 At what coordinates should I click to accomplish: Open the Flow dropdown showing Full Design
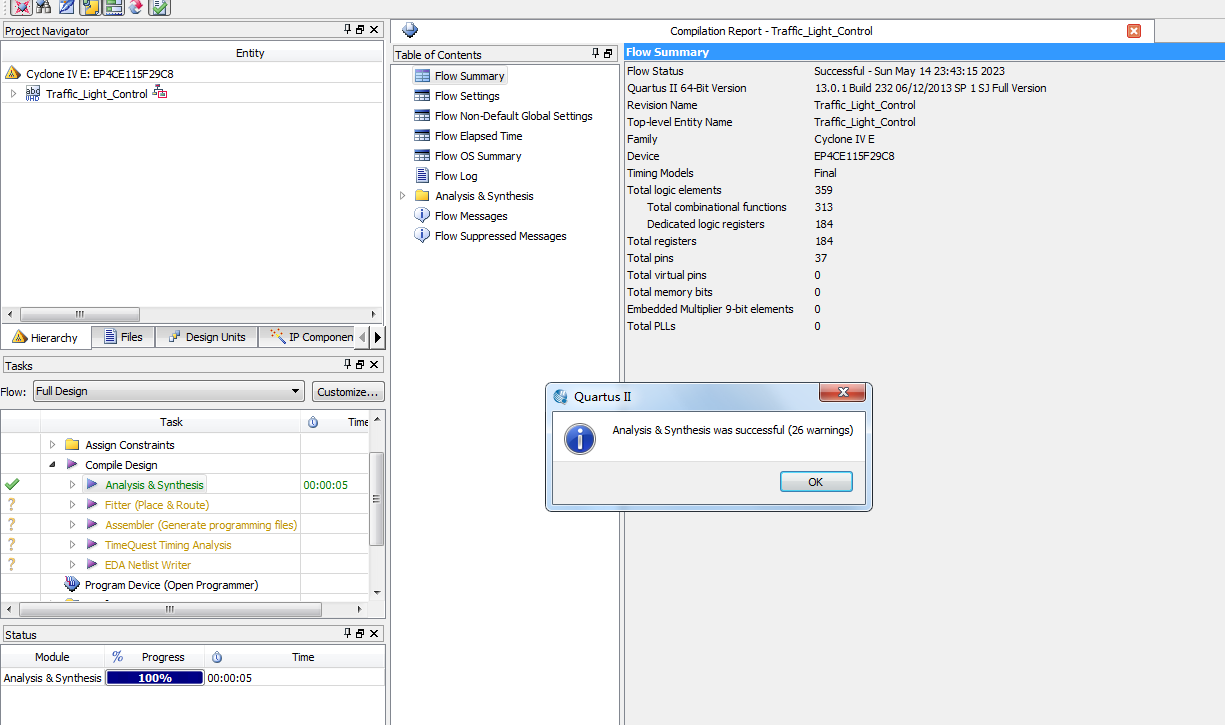click(169, 391)
